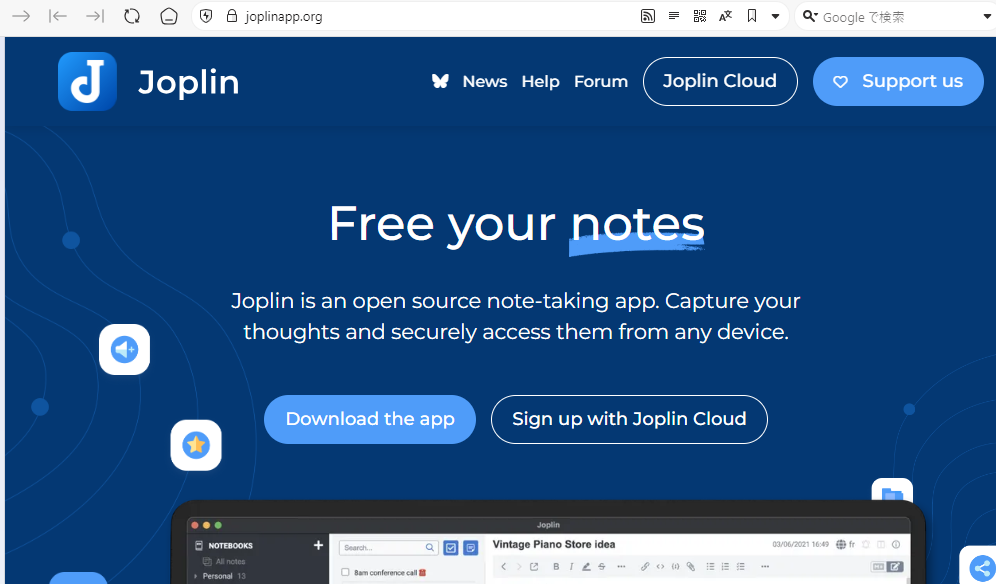This screenshot has height=584, width=996.
Task: Reload the current page
Action: point(131,16)
